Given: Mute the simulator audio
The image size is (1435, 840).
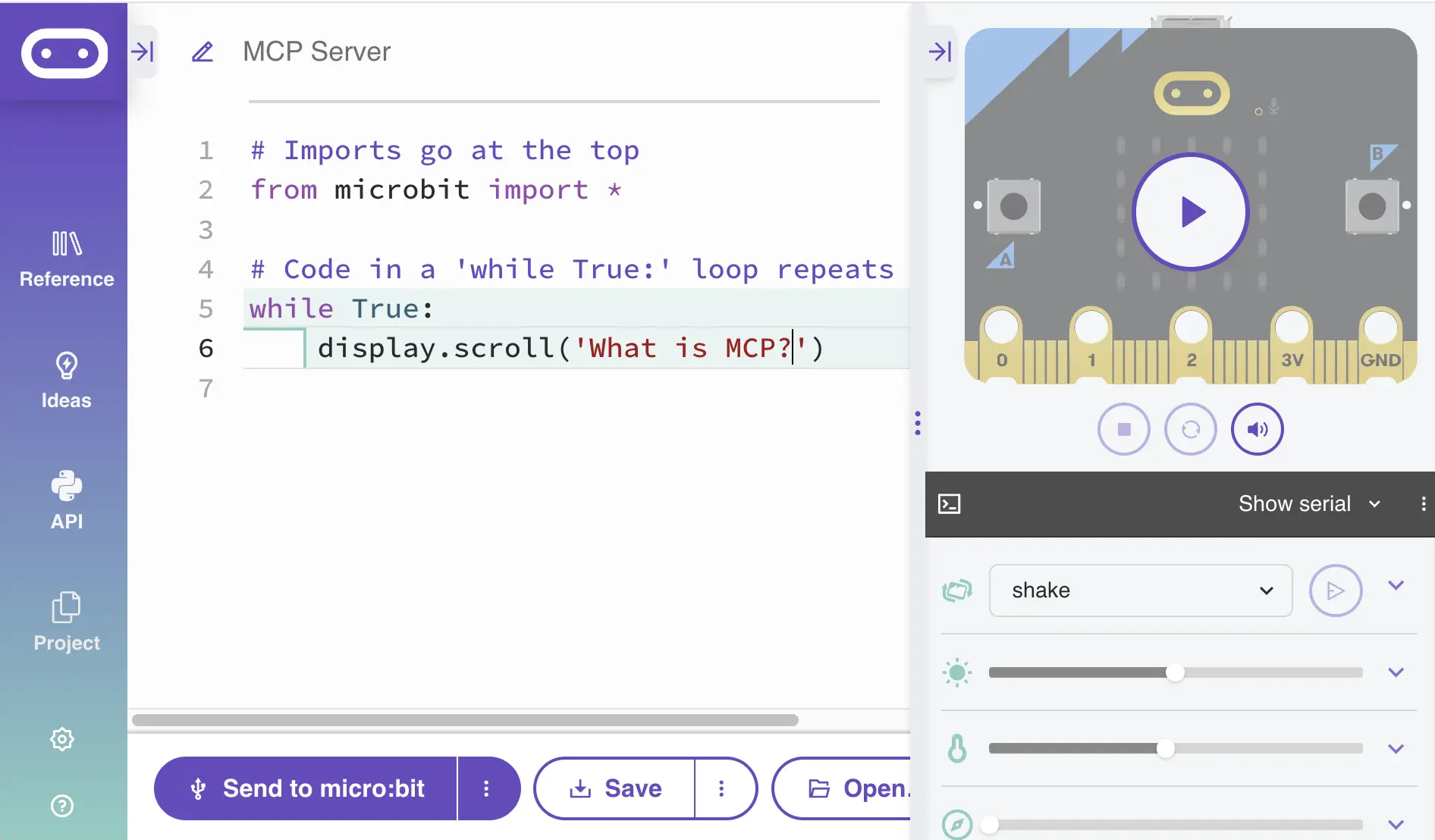Looking at the screenshot, I should [1256, 428].
